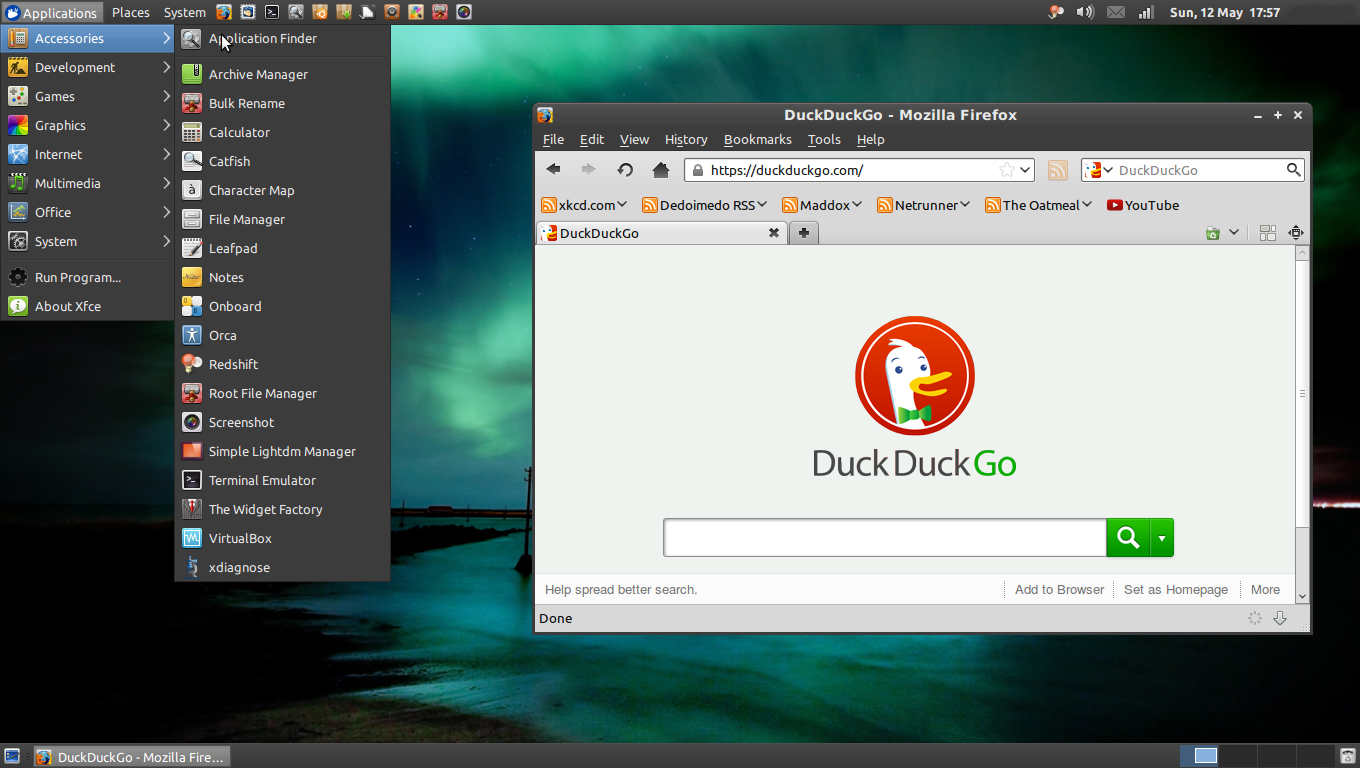Expand the Games submenu
The height and width of the screenshot is (768, 1360).
(88, 96)
